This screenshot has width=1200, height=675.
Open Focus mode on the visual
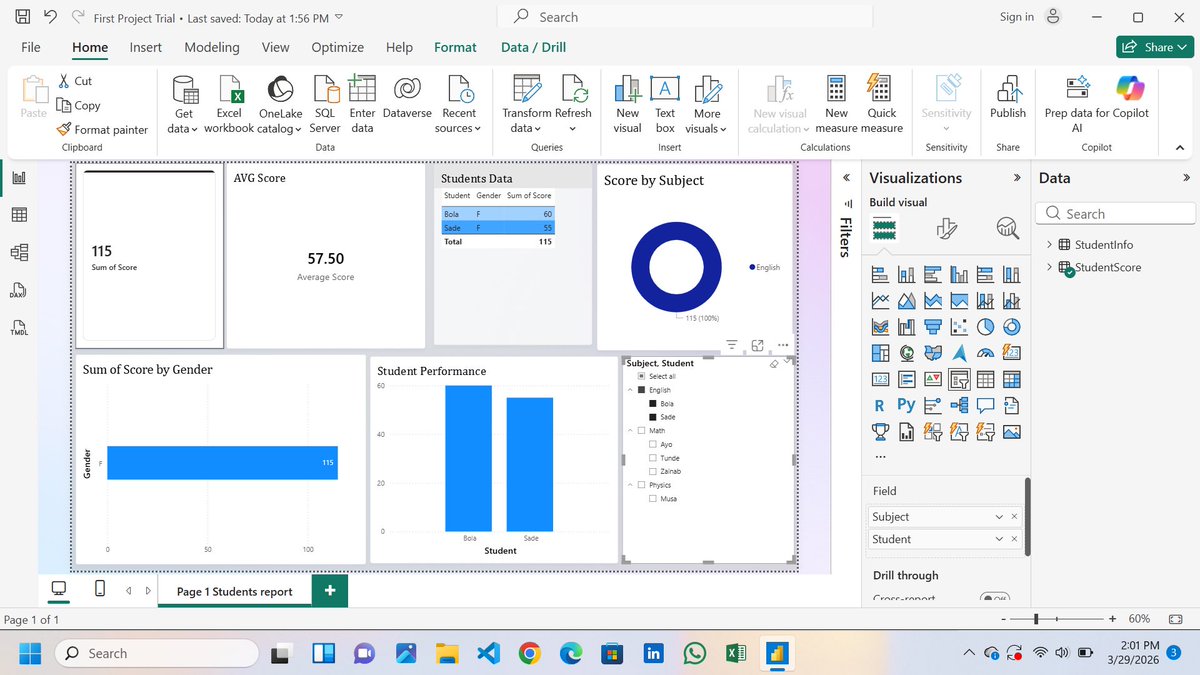pos(757,346)
